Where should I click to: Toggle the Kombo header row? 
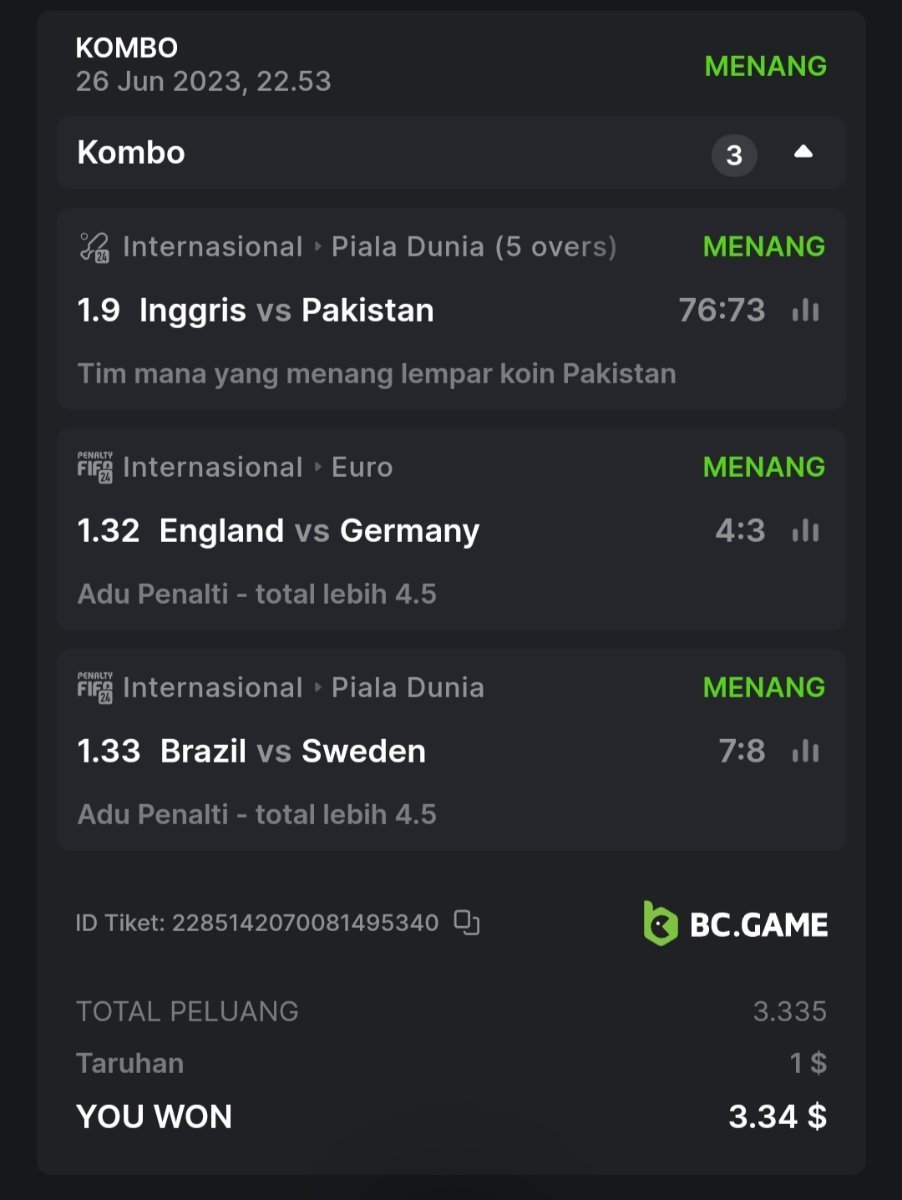tap(400, 153)
